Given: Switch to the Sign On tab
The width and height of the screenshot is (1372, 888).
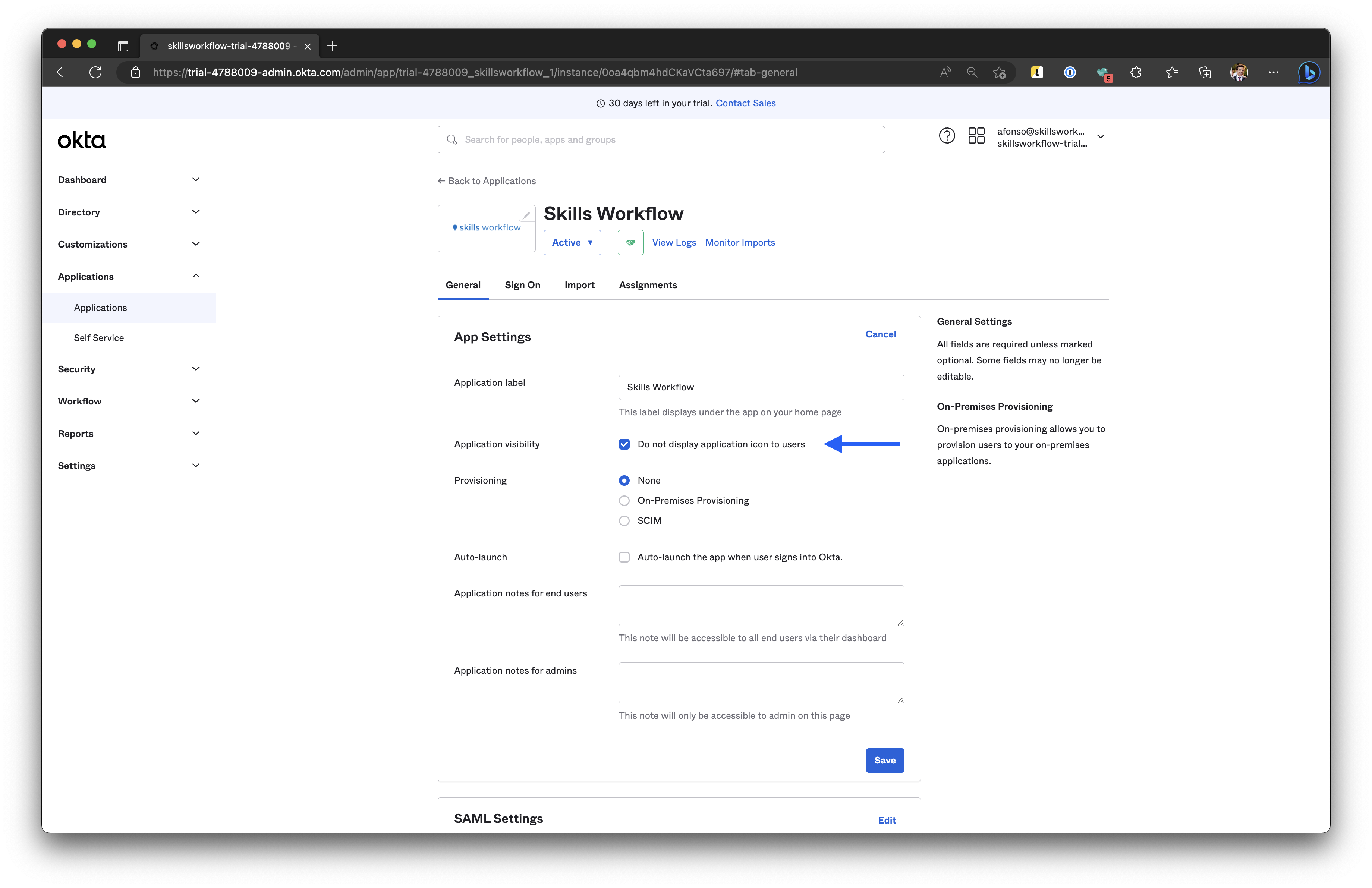Looking at the screenshot, I should 522,285.
